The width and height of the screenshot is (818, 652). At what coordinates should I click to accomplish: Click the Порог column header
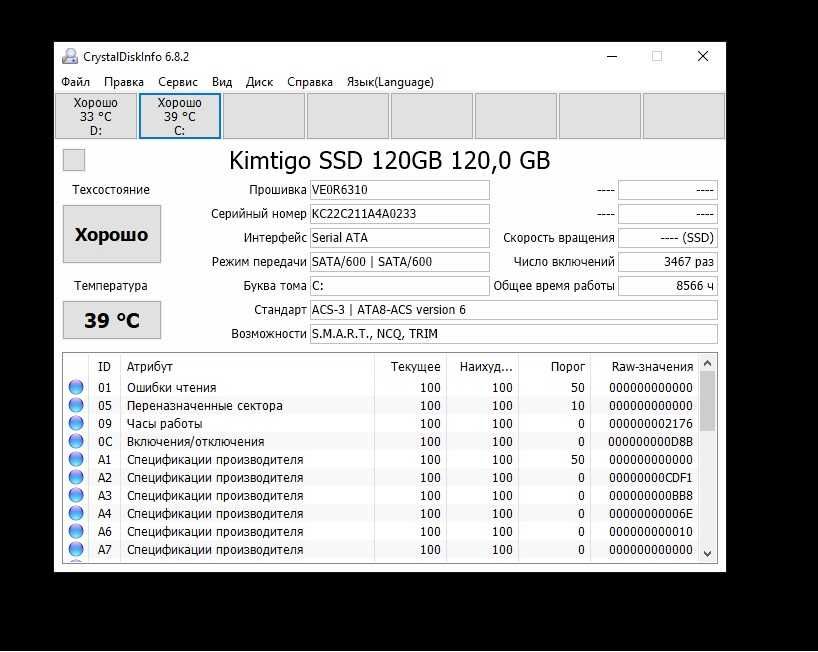555,367
